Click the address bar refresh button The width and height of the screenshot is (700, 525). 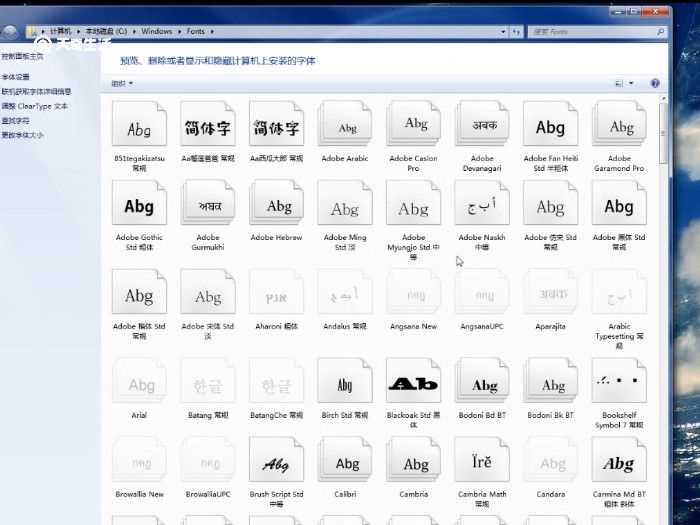tap(516, 32)
